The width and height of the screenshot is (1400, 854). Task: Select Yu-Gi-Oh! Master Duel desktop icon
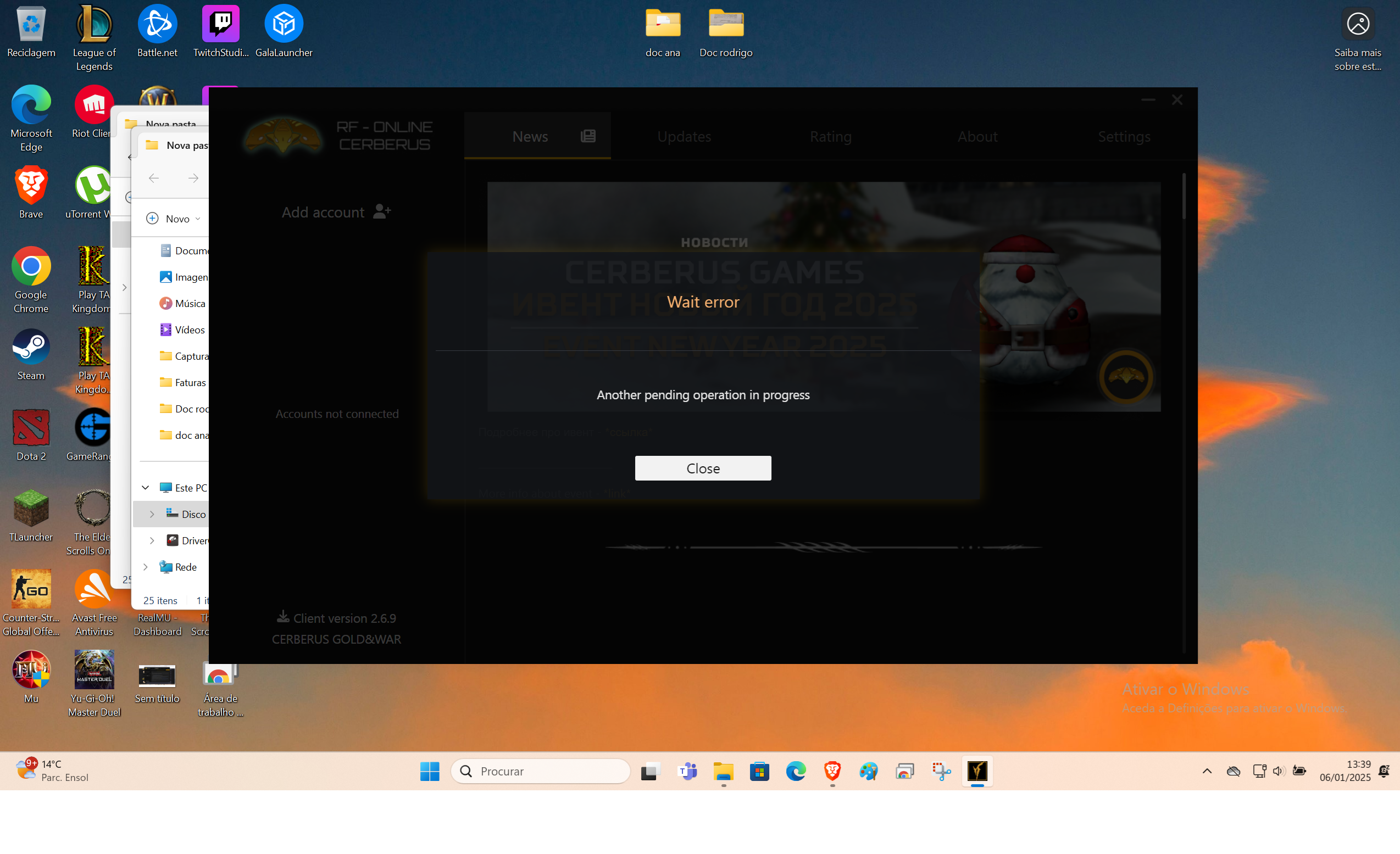click(x=95, y=684)
